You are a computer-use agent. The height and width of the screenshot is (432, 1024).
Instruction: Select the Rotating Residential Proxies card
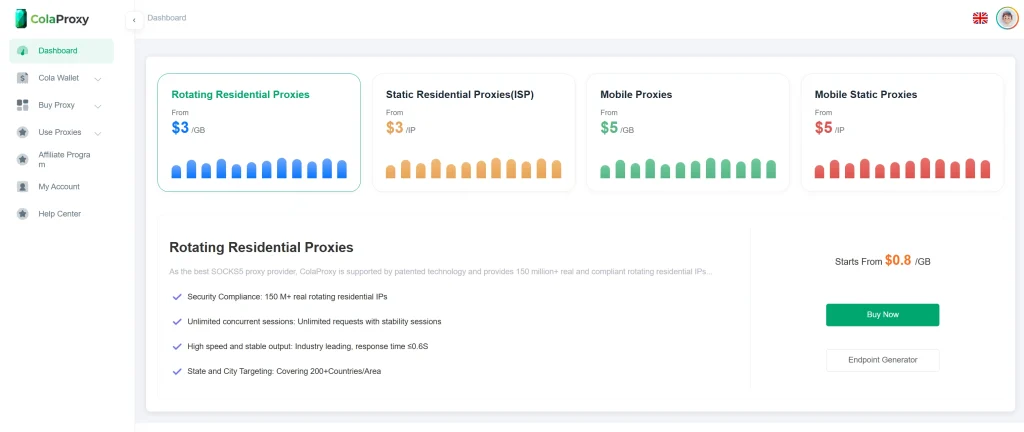tap(259, 132)
